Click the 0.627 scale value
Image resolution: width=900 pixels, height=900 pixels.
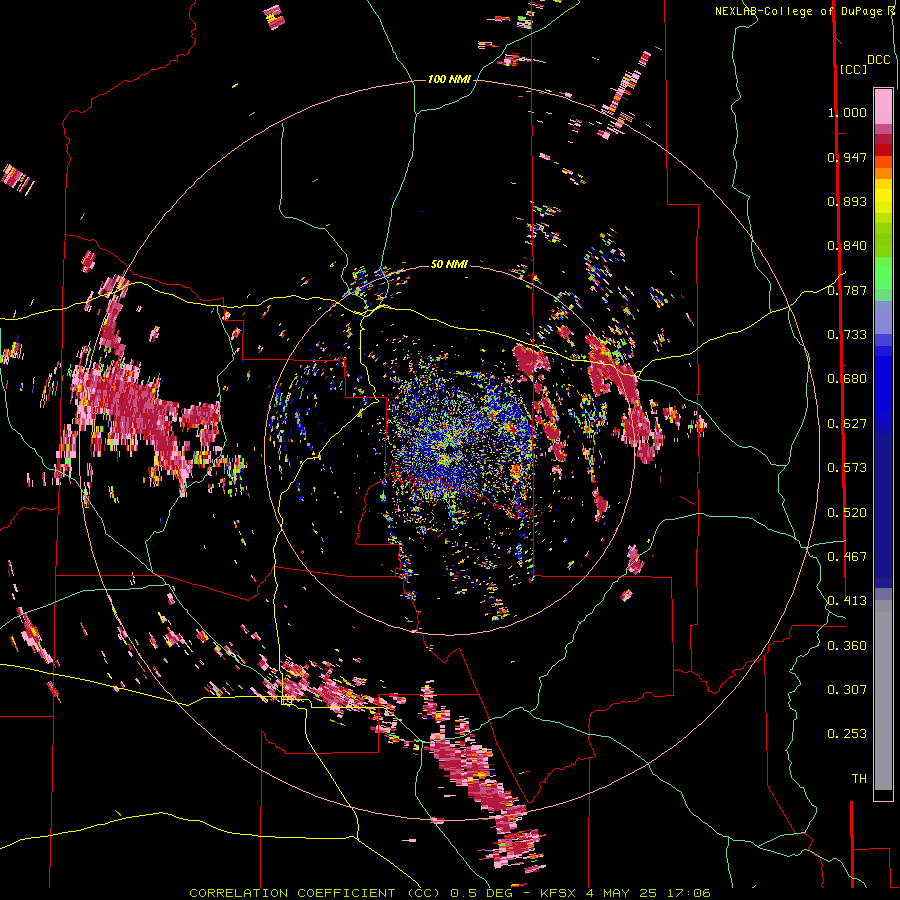point(847,424)
